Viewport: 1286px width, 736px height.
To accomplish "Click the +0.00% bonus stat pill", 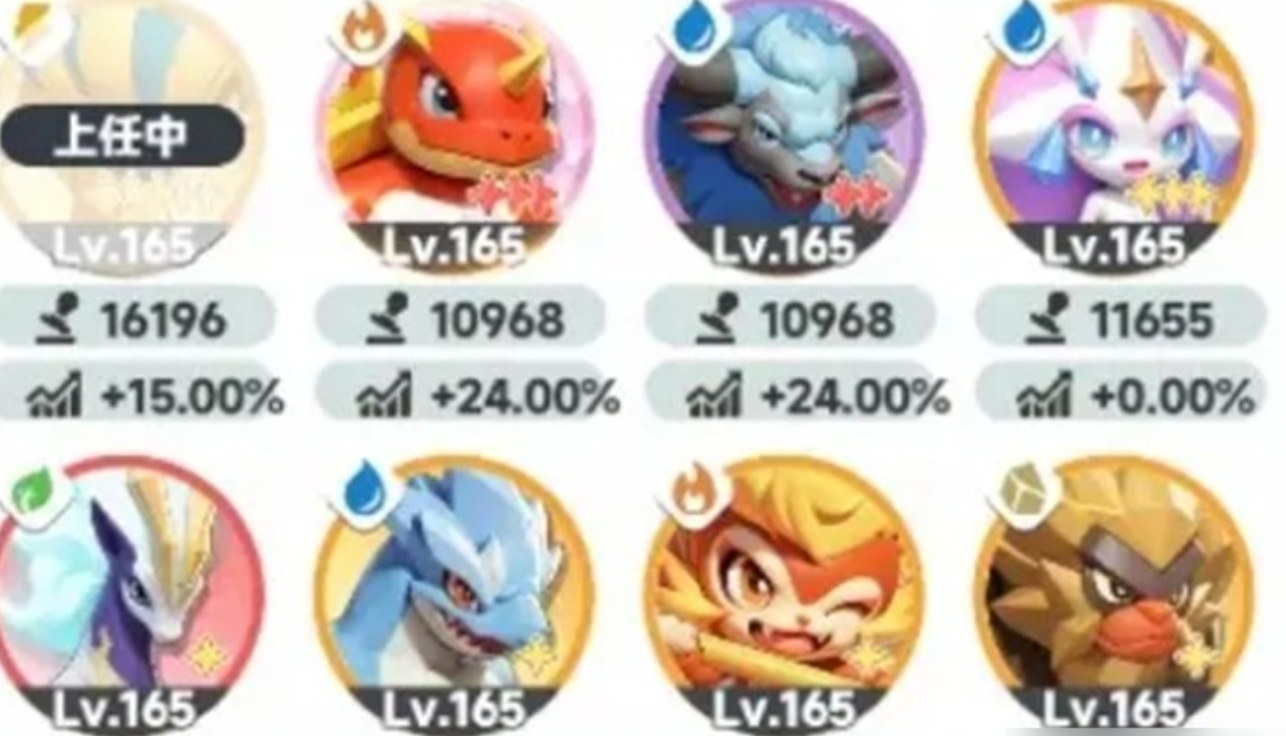I will click(x=1122, y=397).
